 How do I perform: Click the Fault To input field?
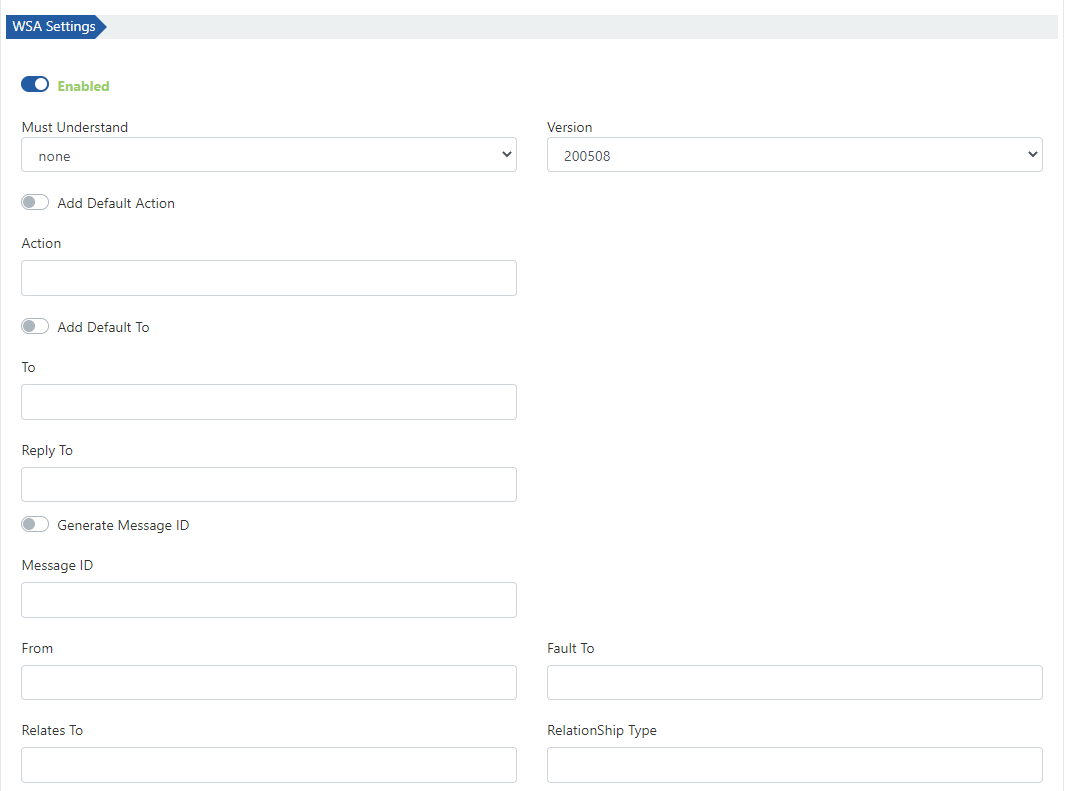[794, 682]
